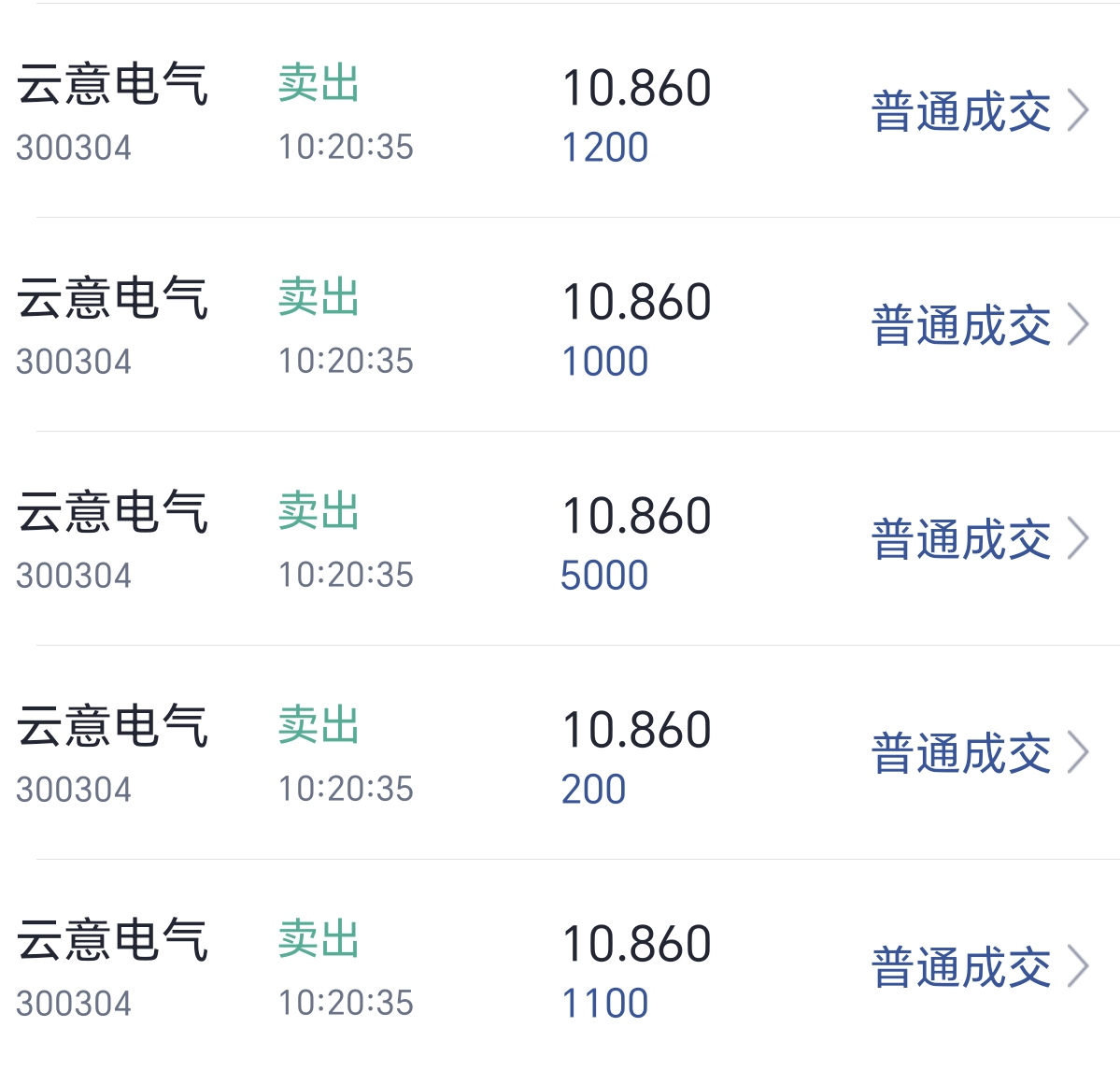Tap the quantity 1200

click(604, 148)
